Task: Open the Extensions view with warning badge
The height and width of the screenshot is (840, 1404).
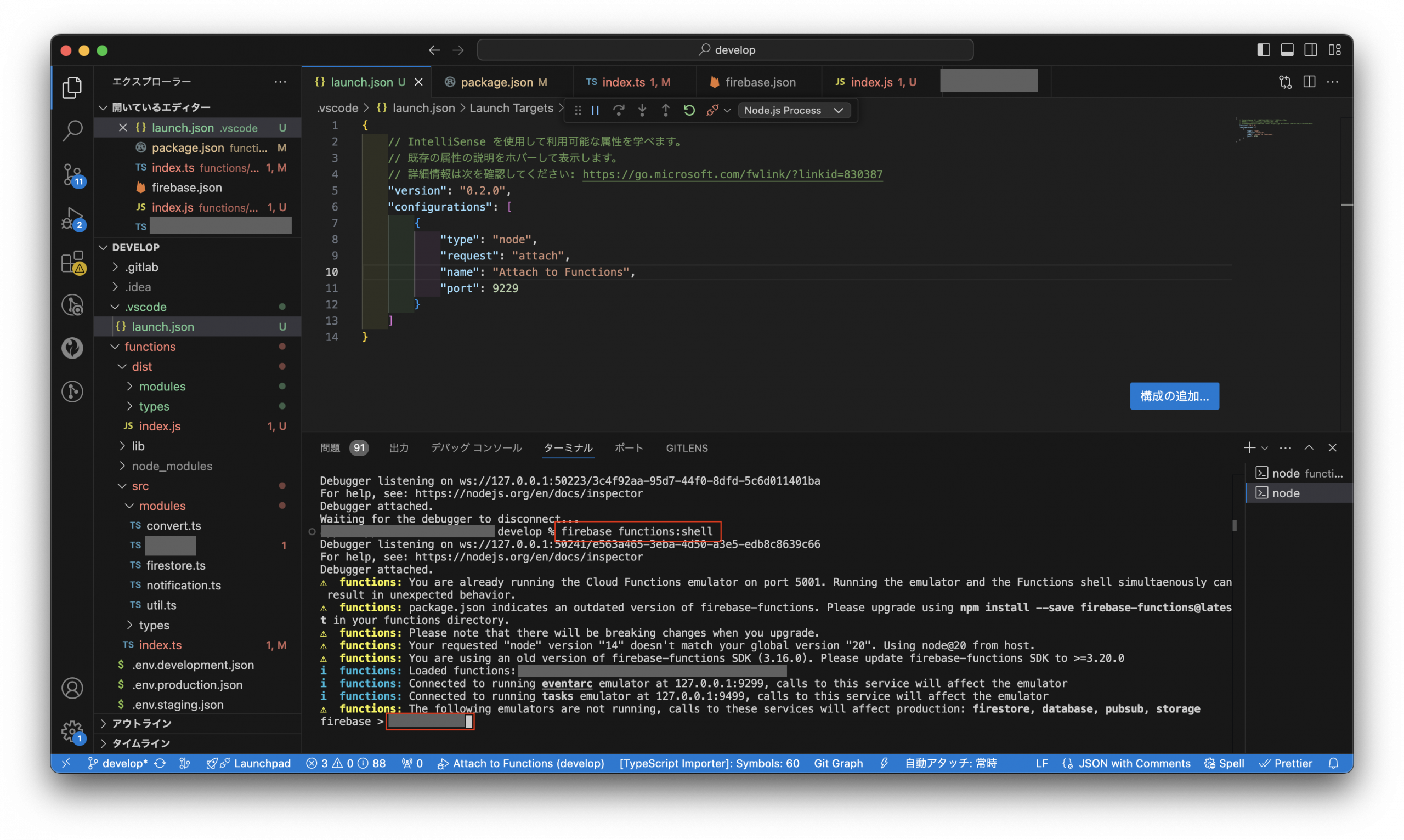Action: point(72,262)
